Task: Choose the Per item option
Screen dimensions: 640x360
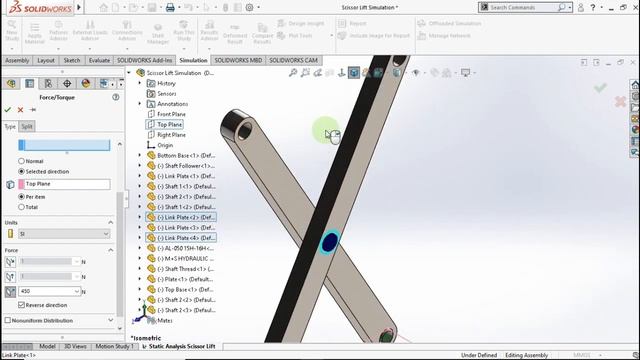Action: [21, 197]
